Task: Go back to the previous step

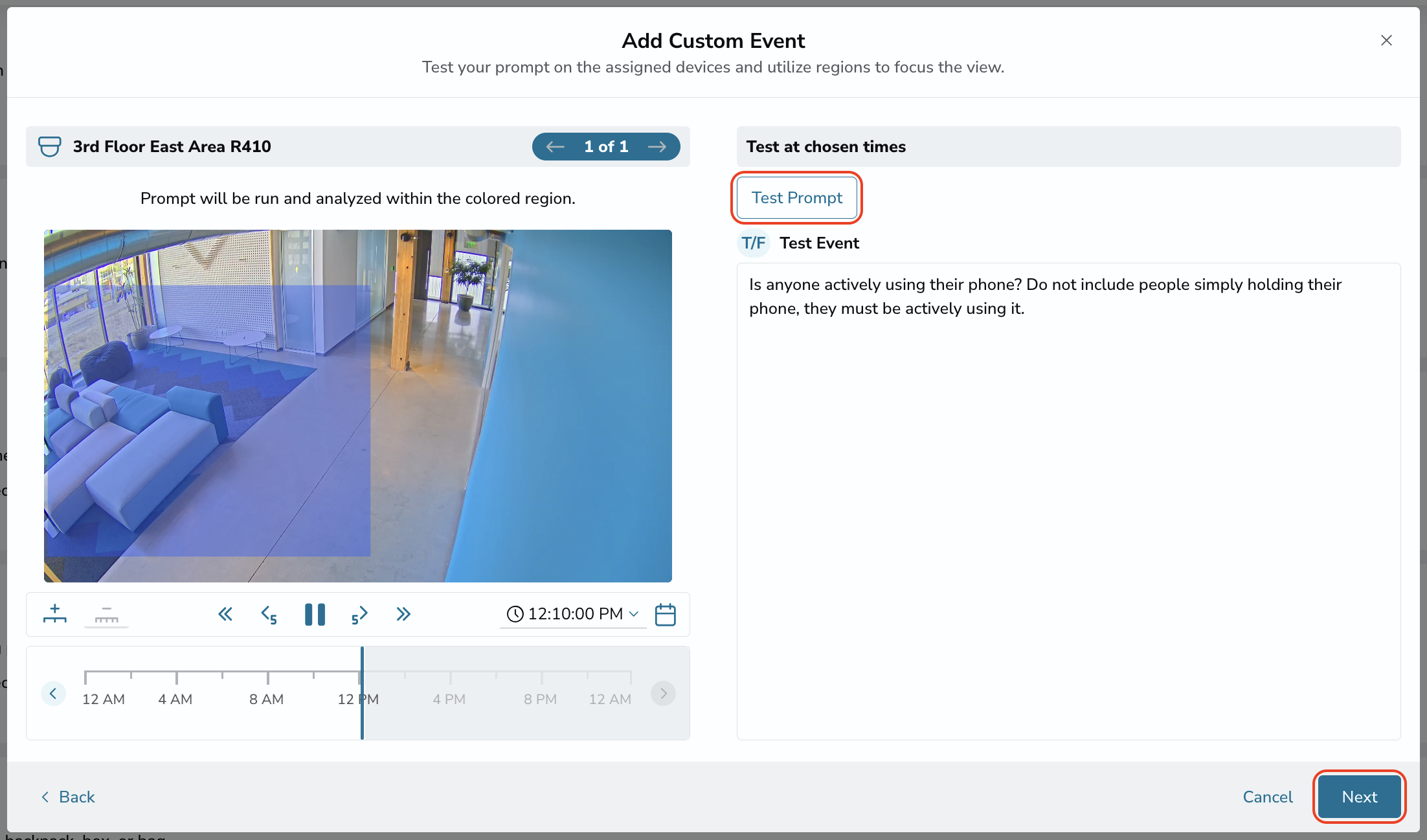Action: tap(67, 797)
